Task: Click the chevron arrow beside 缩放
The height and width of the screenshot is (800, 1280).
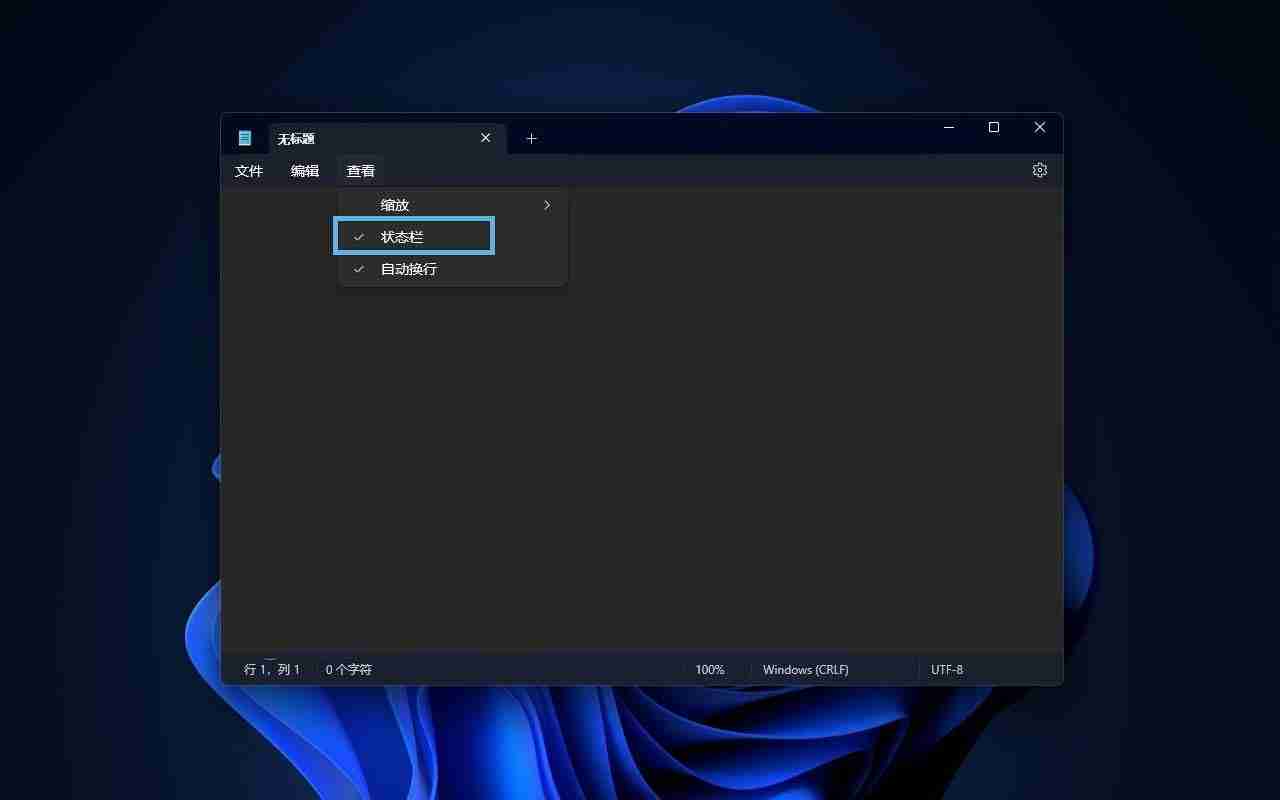Action: [546, 204]
